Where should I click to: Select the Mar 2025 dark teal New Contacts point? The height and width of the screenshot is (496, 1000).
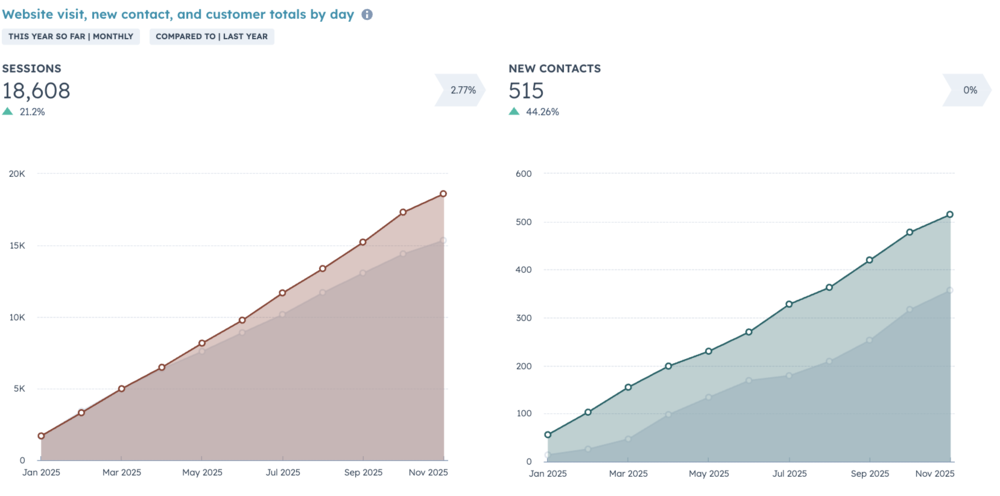click(628, 387)
